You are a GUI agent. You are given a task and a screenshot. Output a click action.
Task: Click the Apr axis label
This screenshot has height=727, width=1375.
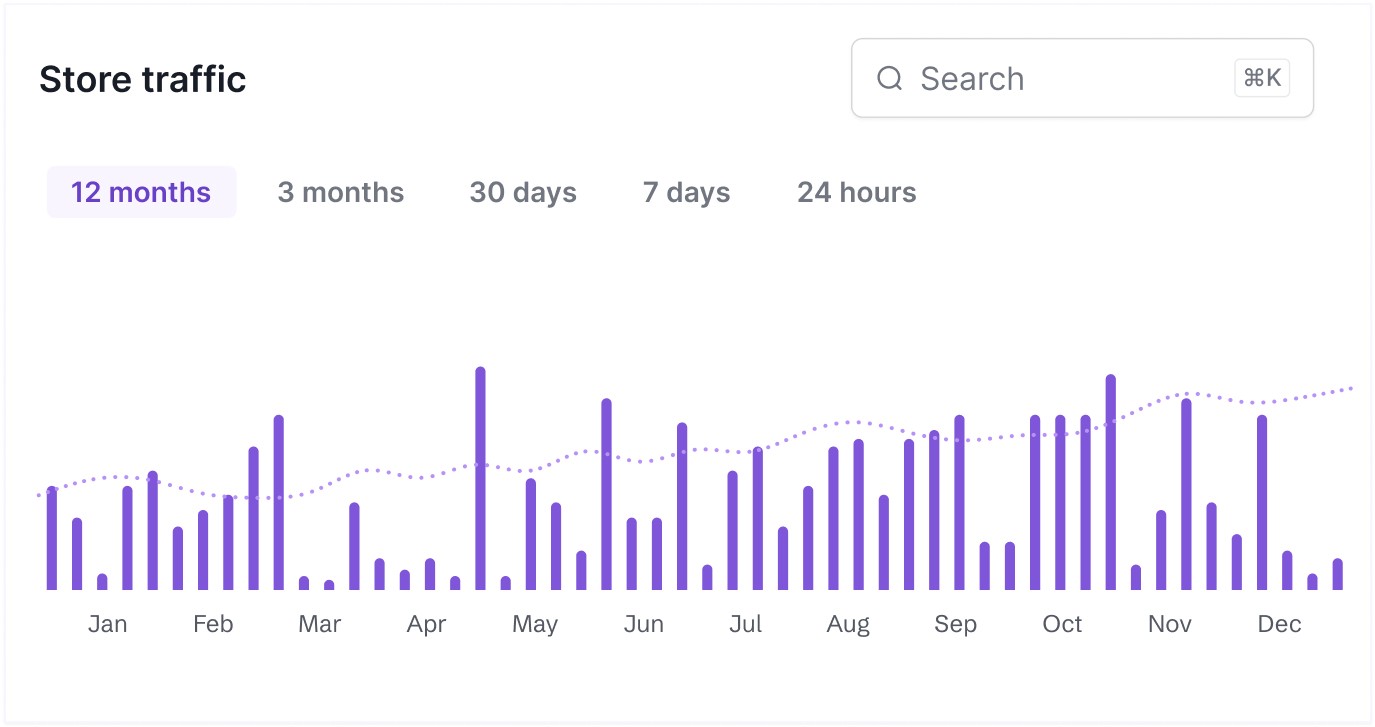coord(426,624)
